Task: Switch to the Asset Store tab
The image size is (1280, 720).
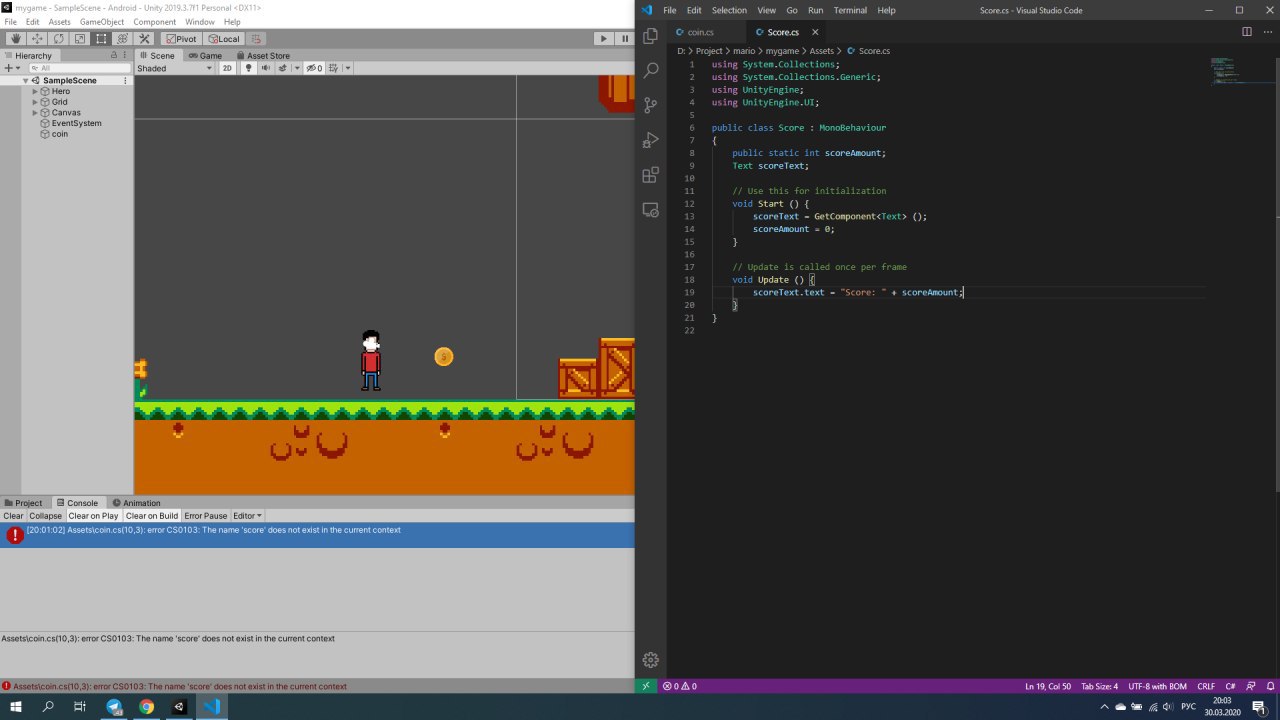Action: tap(263, 56)
